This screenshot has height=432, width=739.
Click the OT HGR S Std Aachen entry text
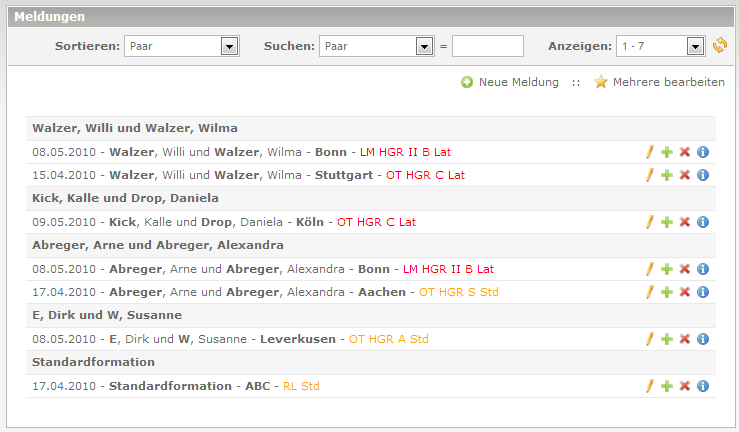(458, 292)
